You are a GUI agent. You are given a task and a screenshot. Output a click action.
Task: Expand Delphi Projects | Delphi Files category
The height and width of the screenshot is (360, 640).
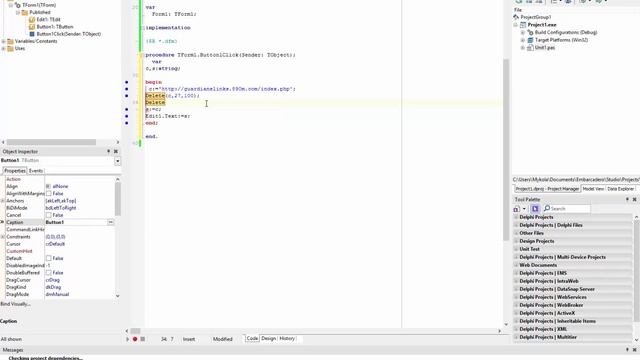516,225
